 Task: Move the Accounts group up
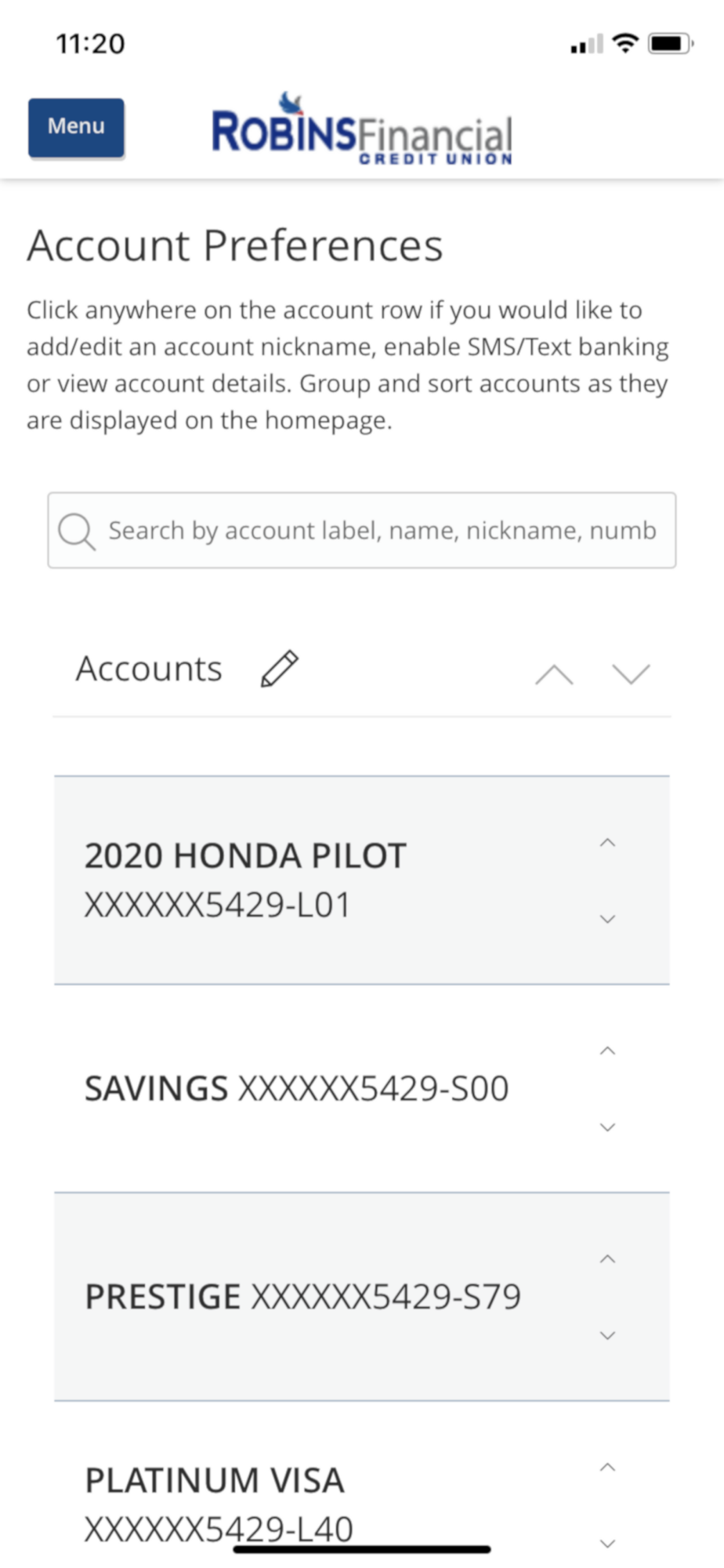point(554,674)
